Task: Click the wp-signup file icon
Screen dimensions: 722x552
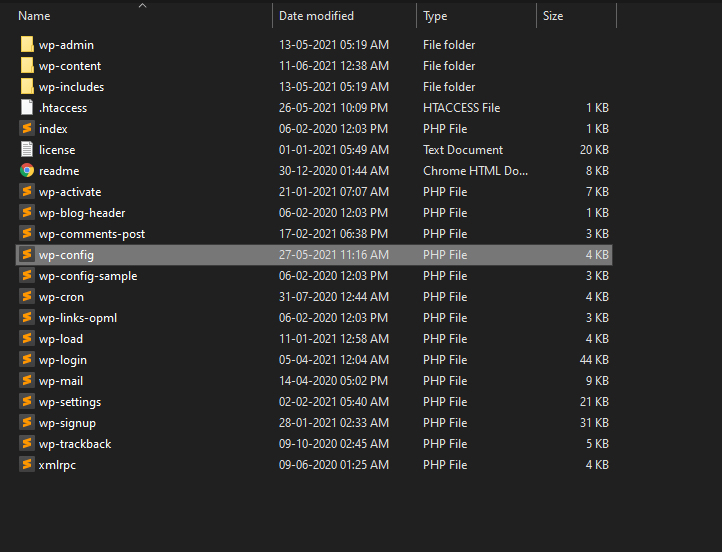Action: tap(27, 423)
